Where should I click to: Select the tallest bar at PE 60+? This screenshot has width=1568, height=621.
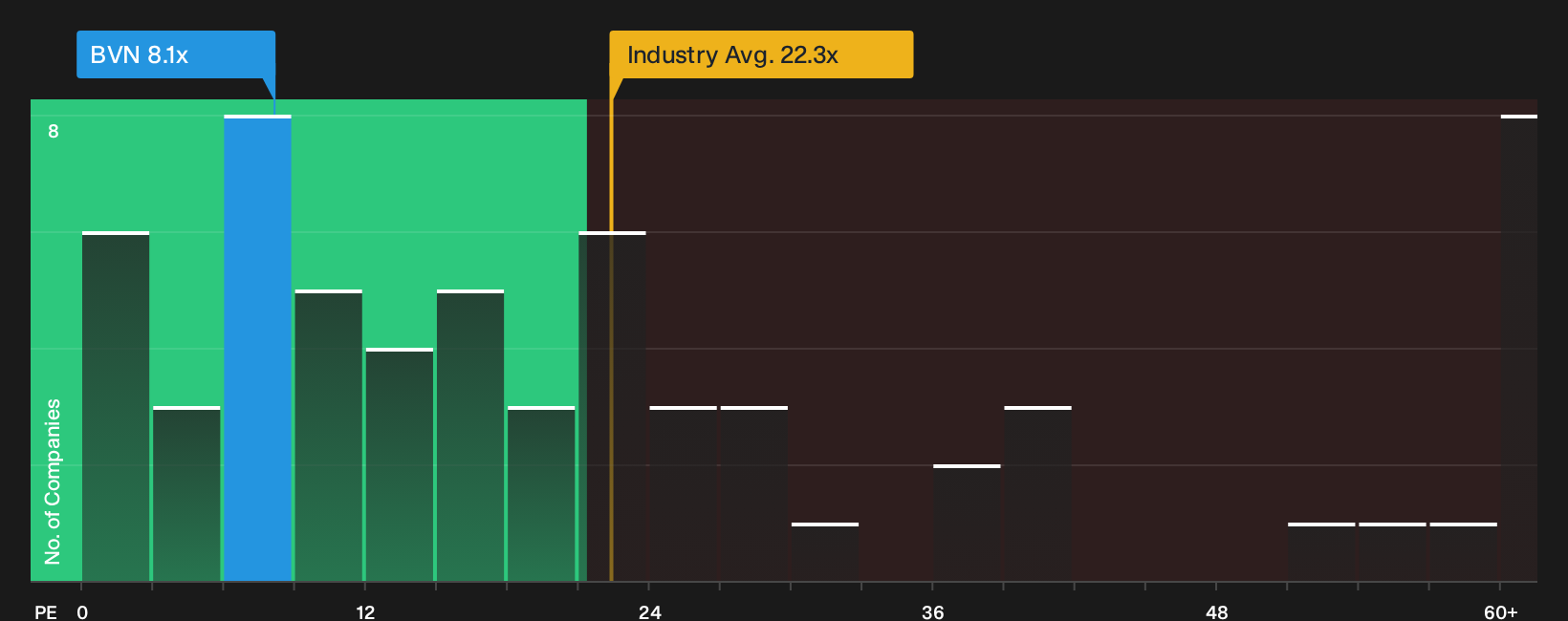click(x=1518, y=349)
